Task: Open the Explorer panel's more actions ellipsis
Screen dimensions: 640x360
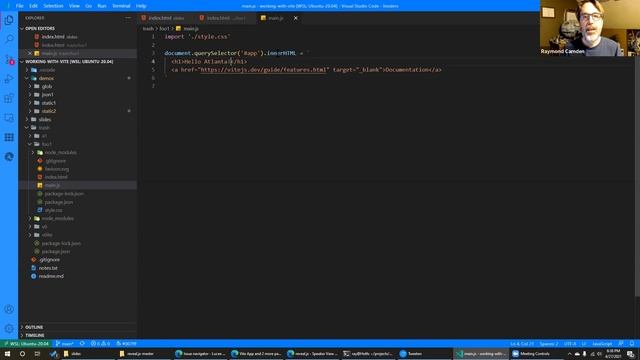Action: tap(128, 18)
